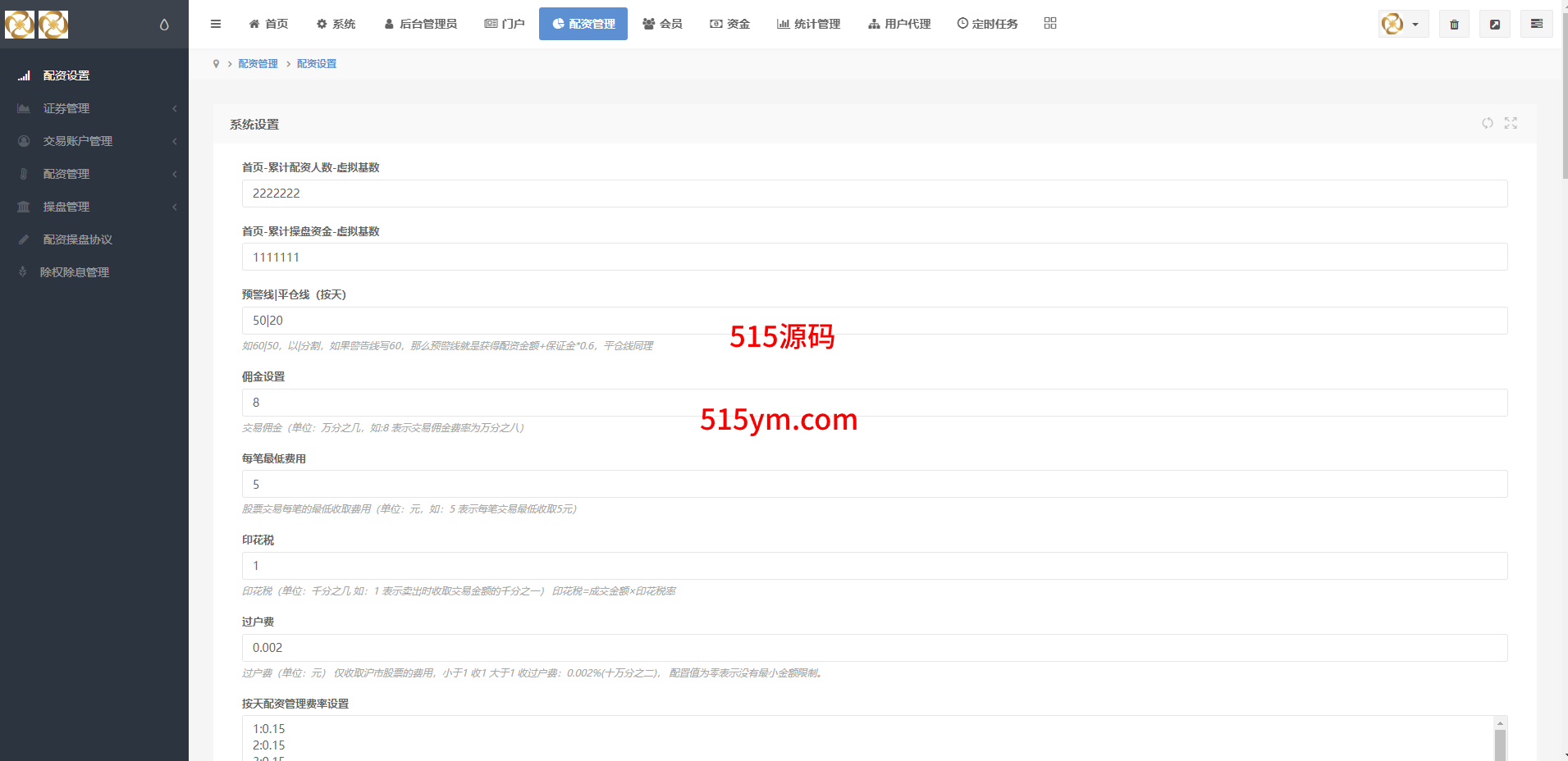Open 除权除息管理 in the sidebar
Image resolution: width=1568 pixels, height=761 pixels.
click(x=75, y=272)
